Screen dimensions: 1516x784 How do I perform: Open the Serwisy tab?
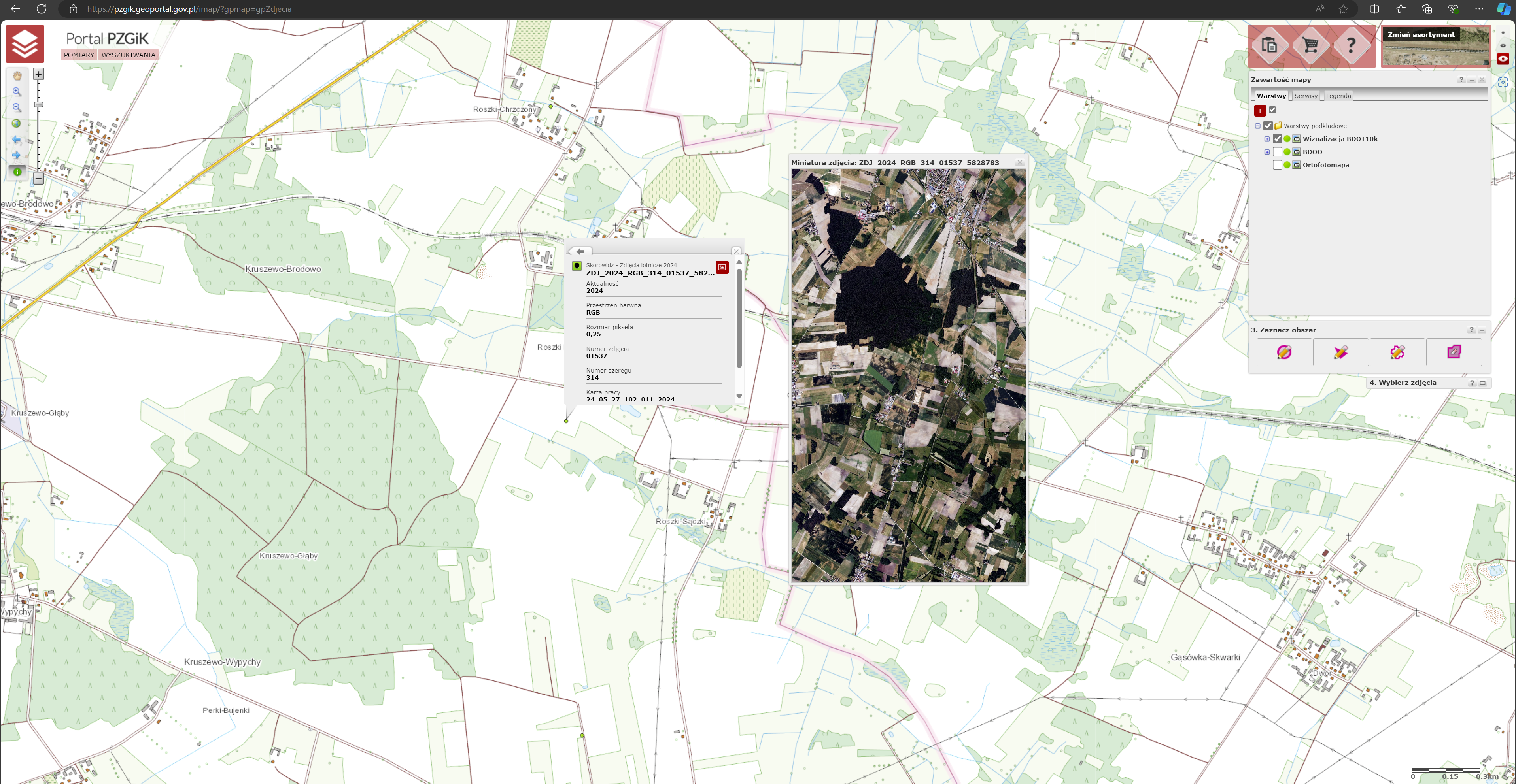pyautogui.click(x=1305, y=96)
